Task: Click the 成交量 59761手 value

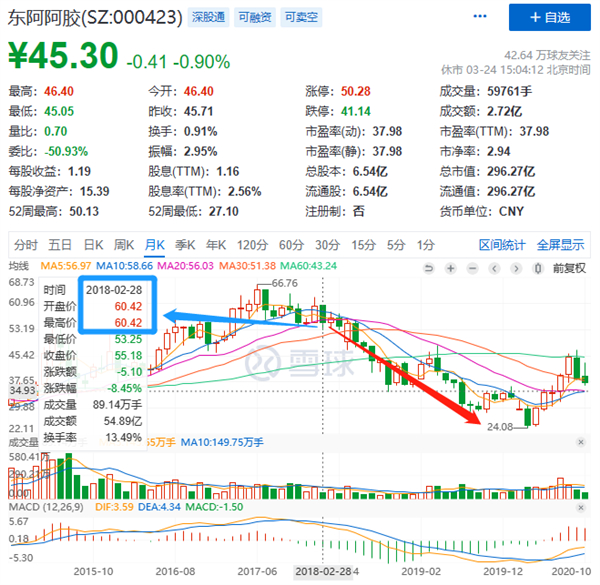Action: (509, 91)
